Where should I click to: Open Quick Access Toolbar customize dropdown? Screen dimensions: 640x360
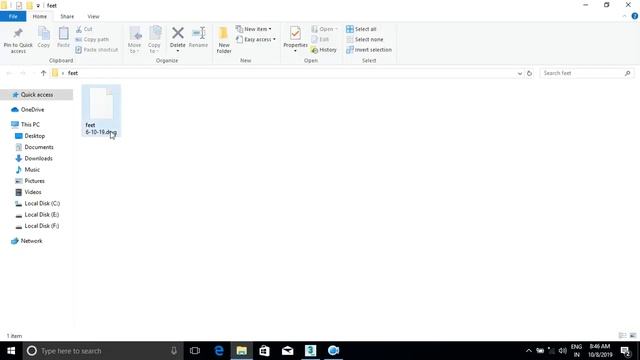click(38, 6)
